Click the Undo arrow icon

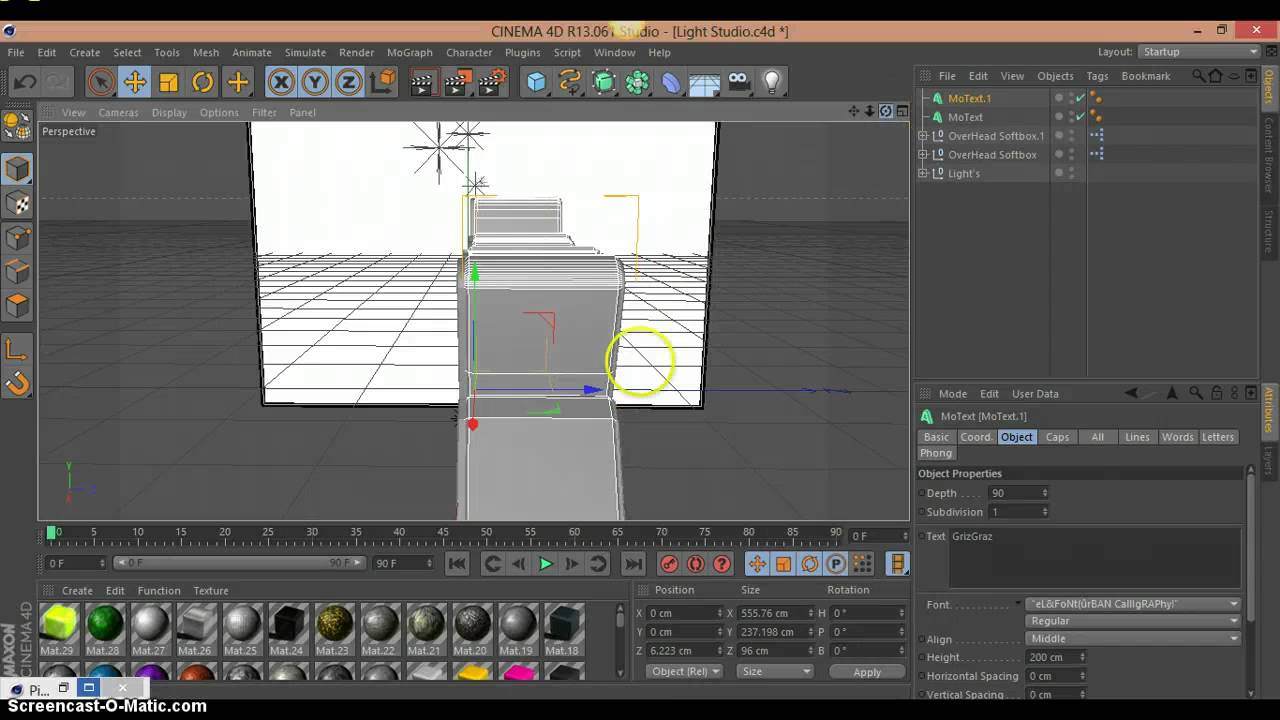(x=25, y=82)
